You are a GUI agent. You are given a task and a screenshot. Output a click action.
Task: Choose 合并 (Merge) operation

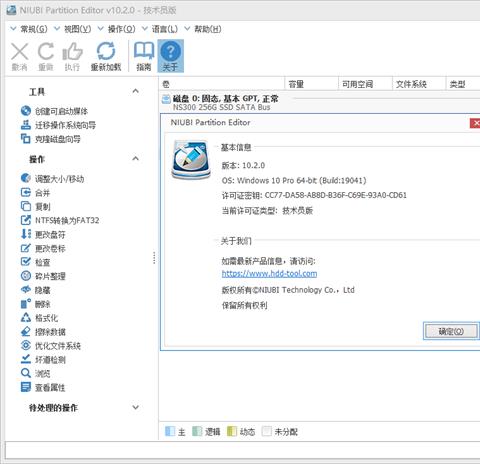coord(35,193)
